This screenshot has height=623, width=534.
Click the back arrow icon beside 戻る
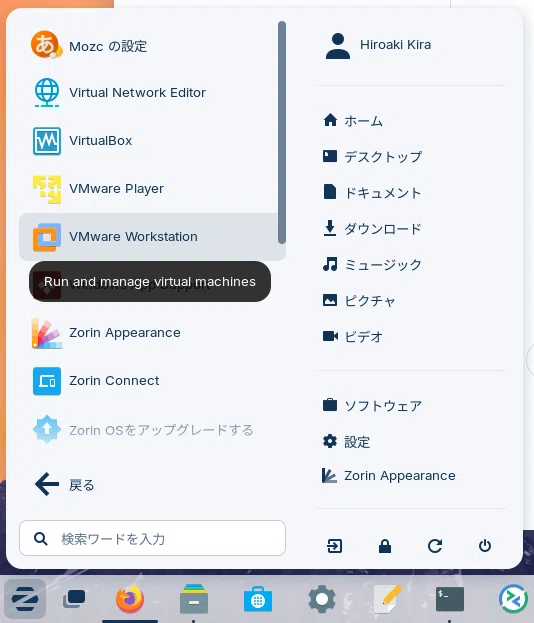click(x=47, y=484)
